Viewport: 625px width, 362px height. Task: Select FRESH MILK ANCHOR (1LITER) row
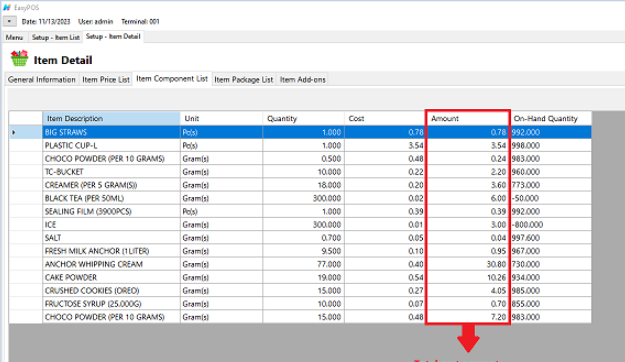point(300,251)
